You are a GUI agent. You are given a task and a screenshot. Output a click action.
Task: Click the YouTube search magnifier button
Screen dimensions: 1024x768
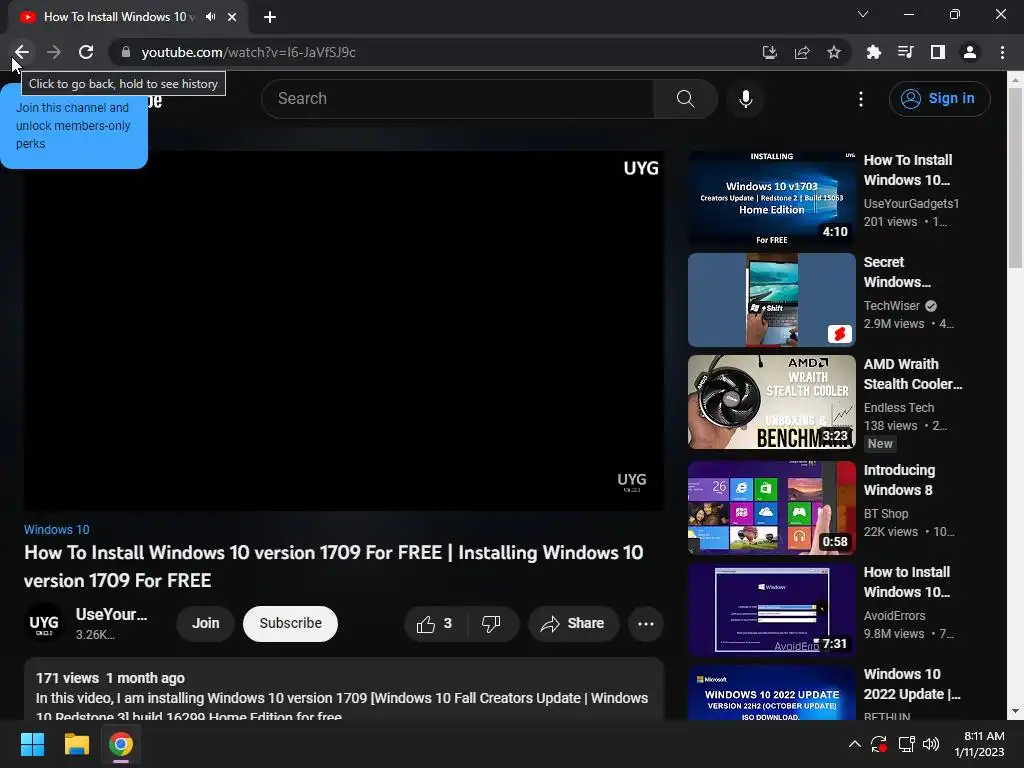click(686, 99)
